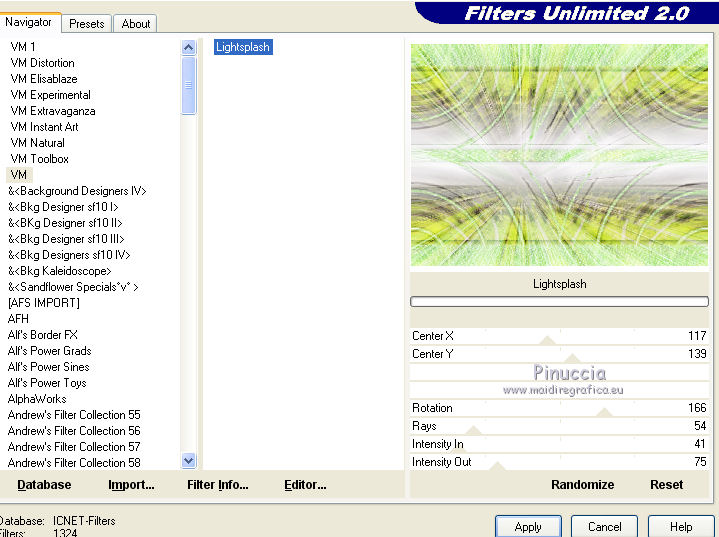Click the filter list scrollbar thumb
This screenshot has width=719, height=537.
pos(188,85)
